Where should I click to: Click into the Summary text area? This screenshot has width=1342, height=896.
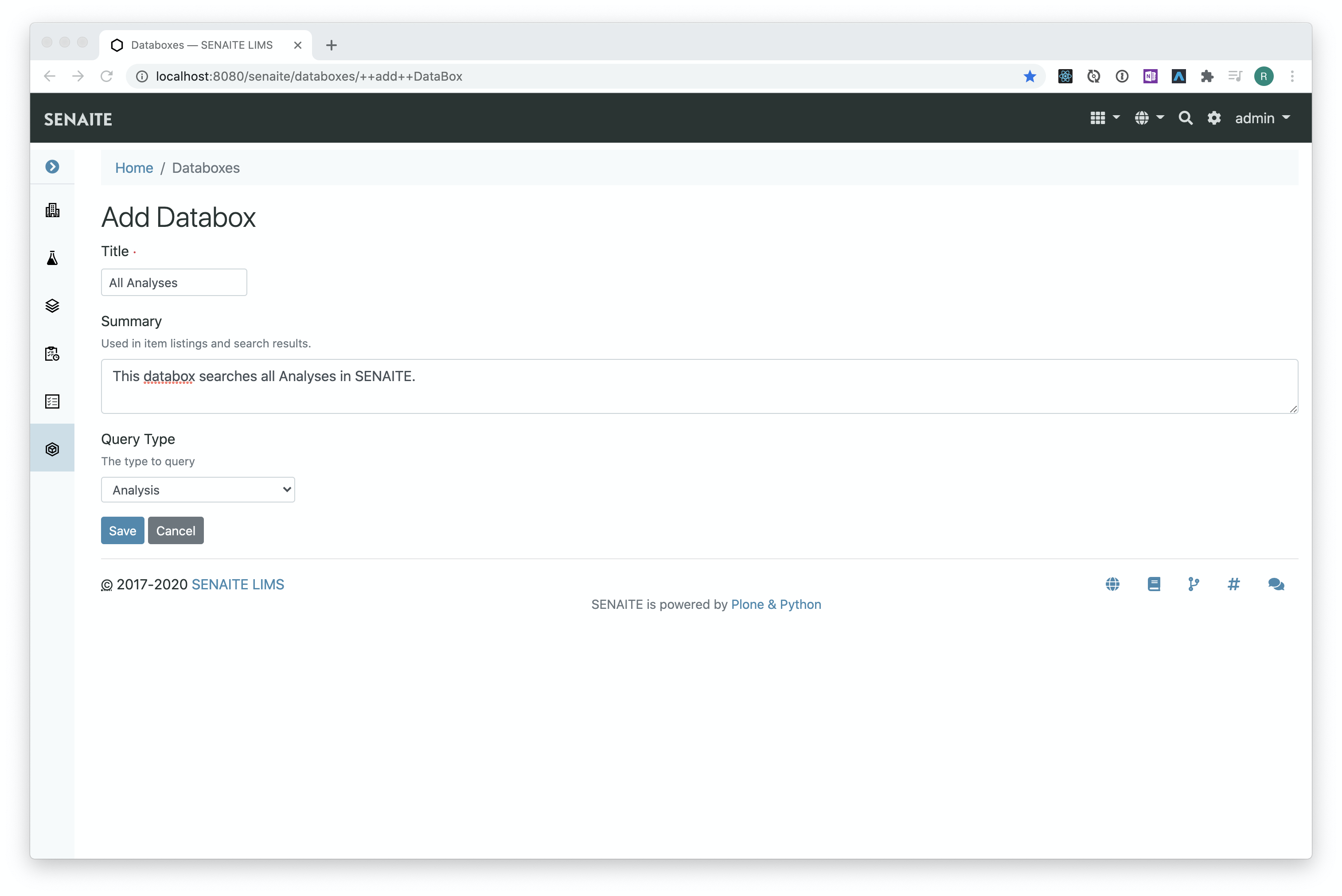tap(699, 386)
